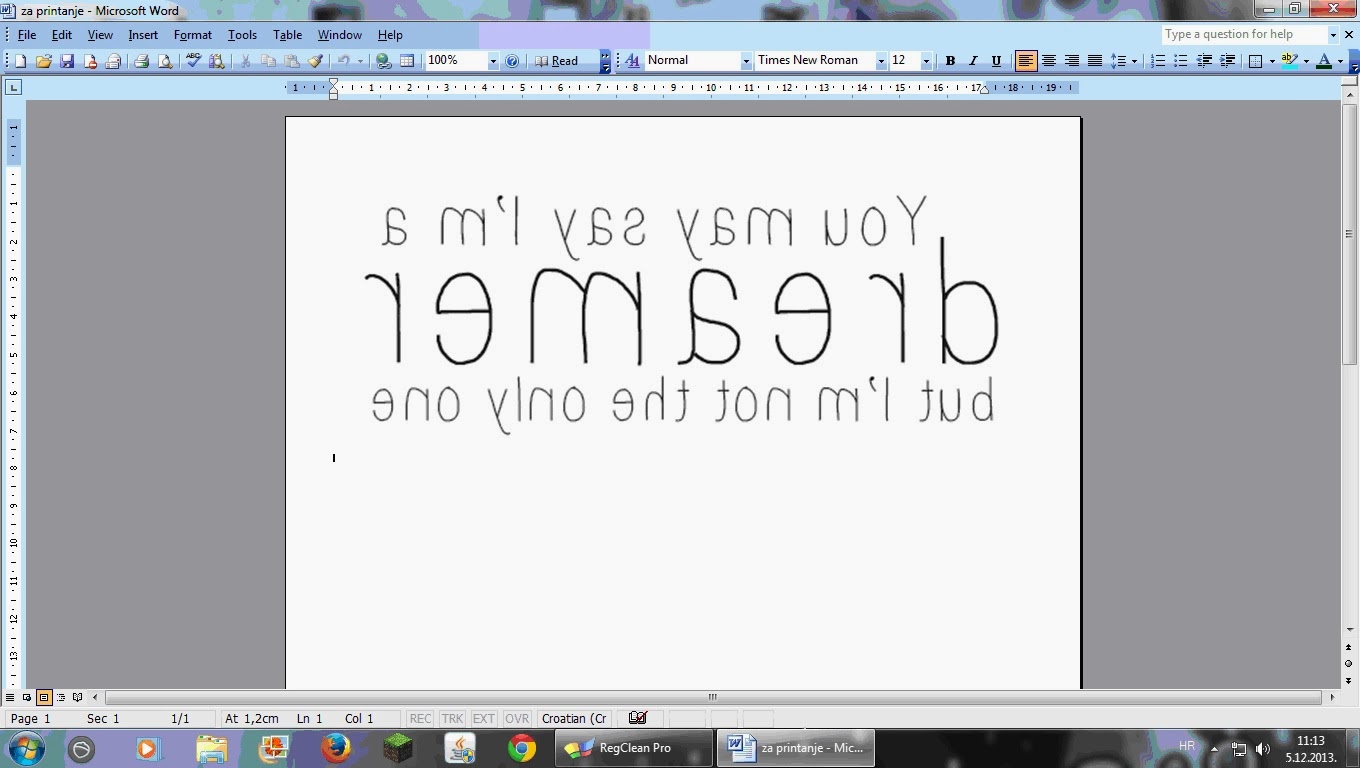Screen dimensions: 1360x768
Task: Open Microsoft Word Help icon
Action: [x=512, y=61]
